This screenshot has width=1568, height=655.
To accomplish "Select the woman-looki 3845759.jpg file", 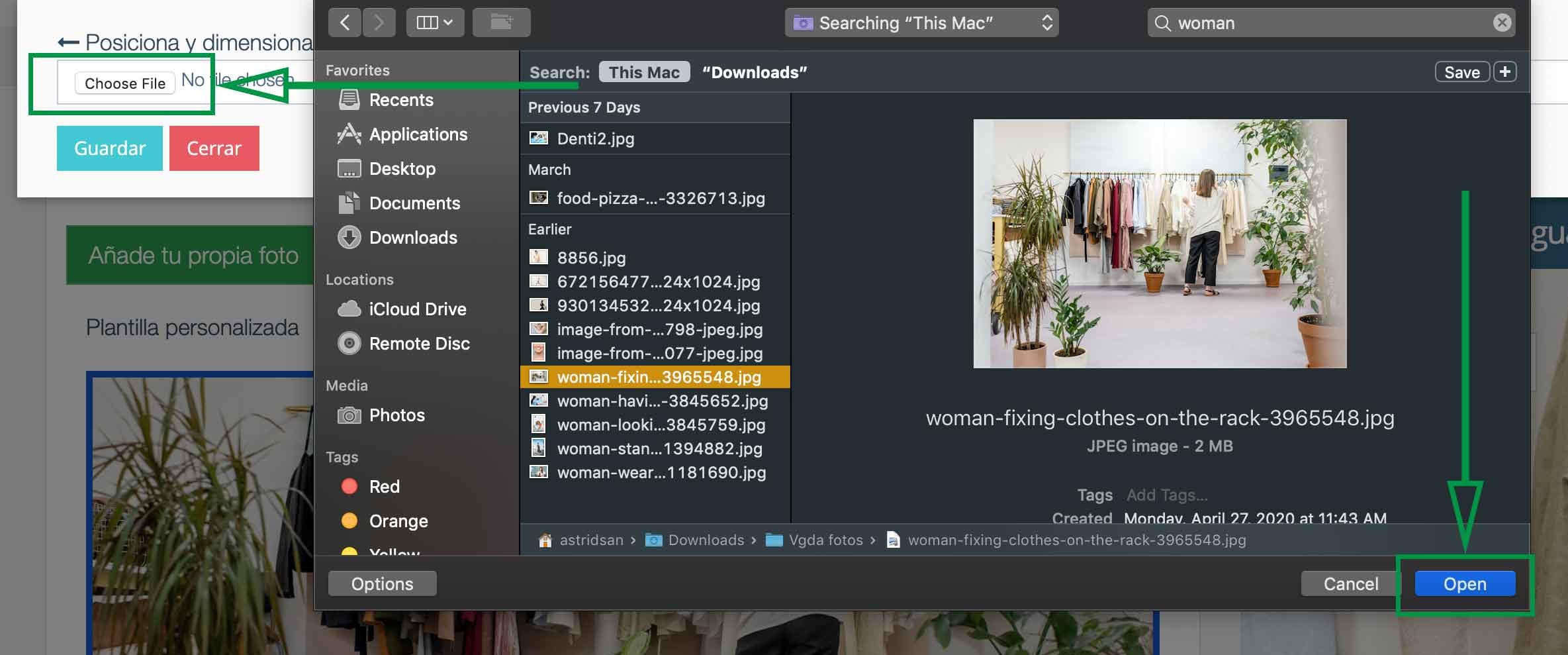I will click(655, 425).
